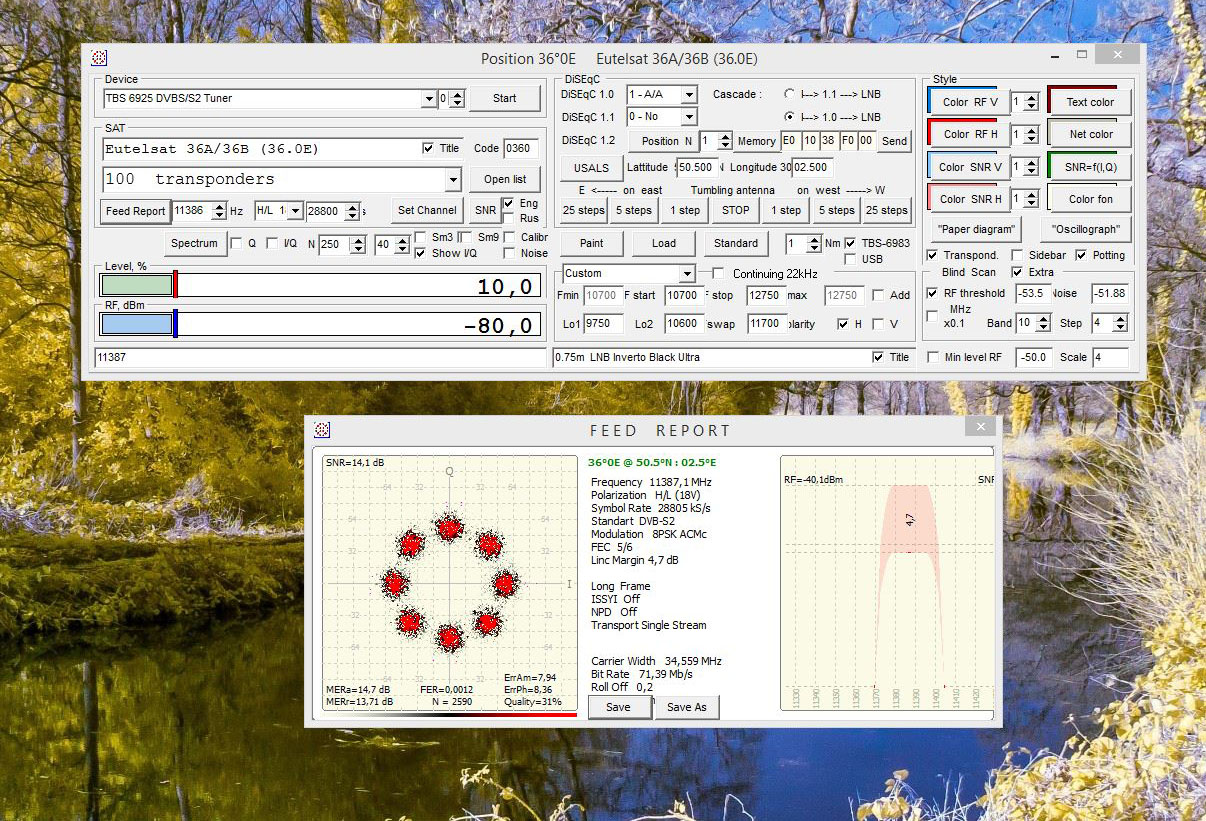Click the Feed Report window icon

pos(322,430)
